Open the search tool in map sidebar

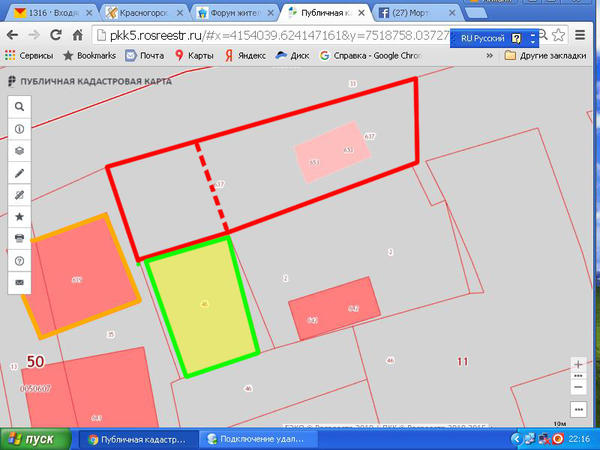(x=19, y=106)
